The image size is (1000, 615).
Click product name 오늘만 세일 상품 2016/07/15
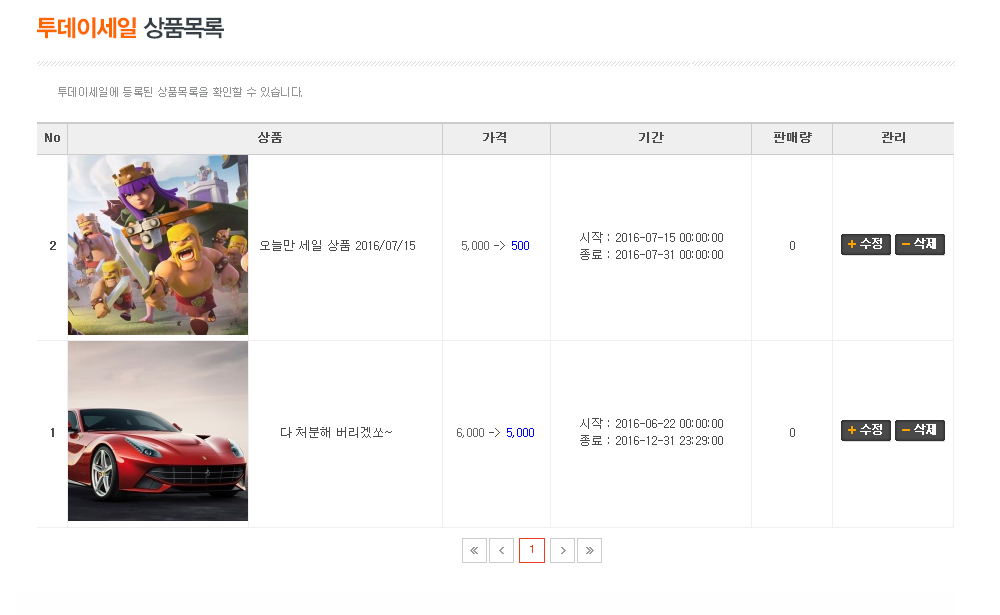337,245
